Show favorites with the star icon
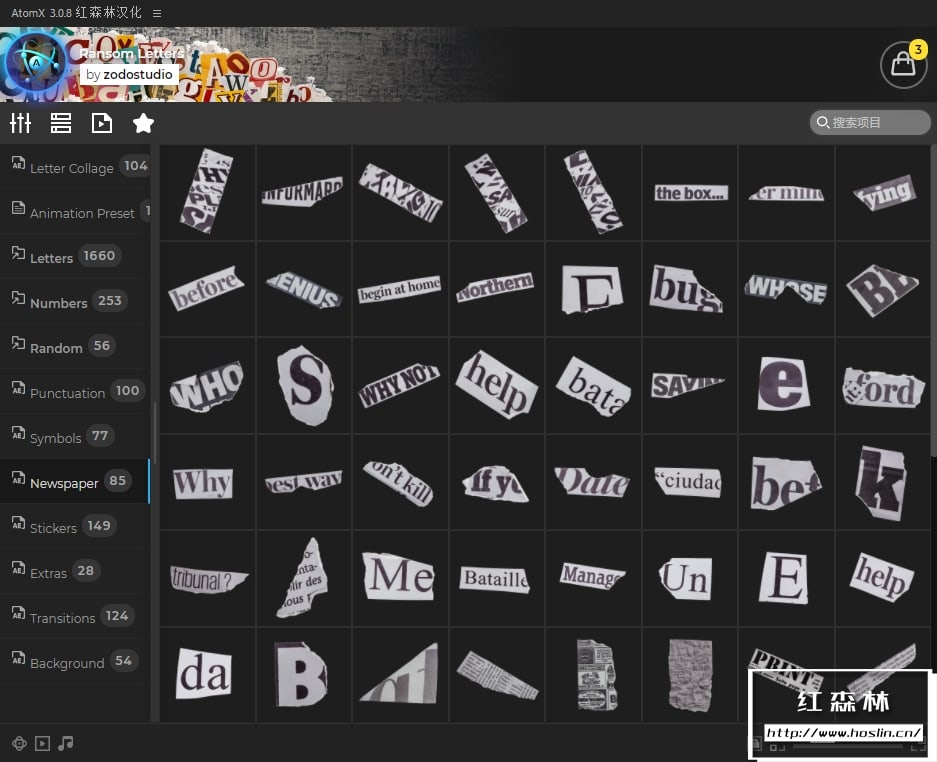 (x=143, y=123)
